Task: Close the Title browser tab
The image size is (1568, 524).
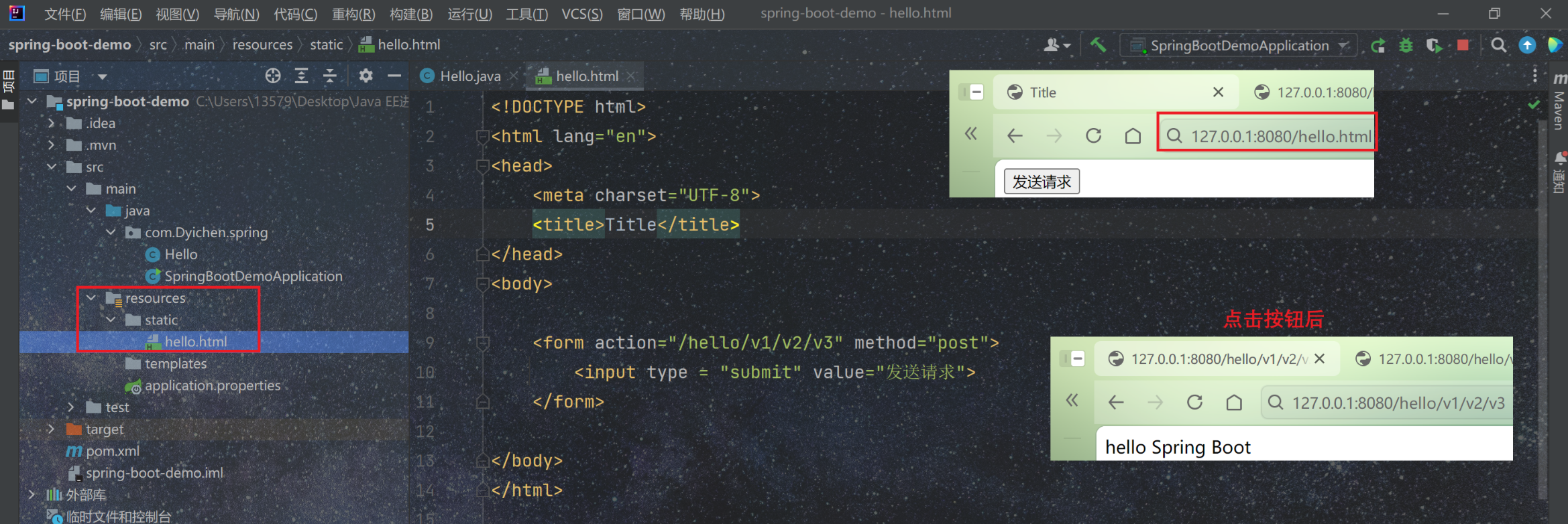Action: (x=1218, y=92)
